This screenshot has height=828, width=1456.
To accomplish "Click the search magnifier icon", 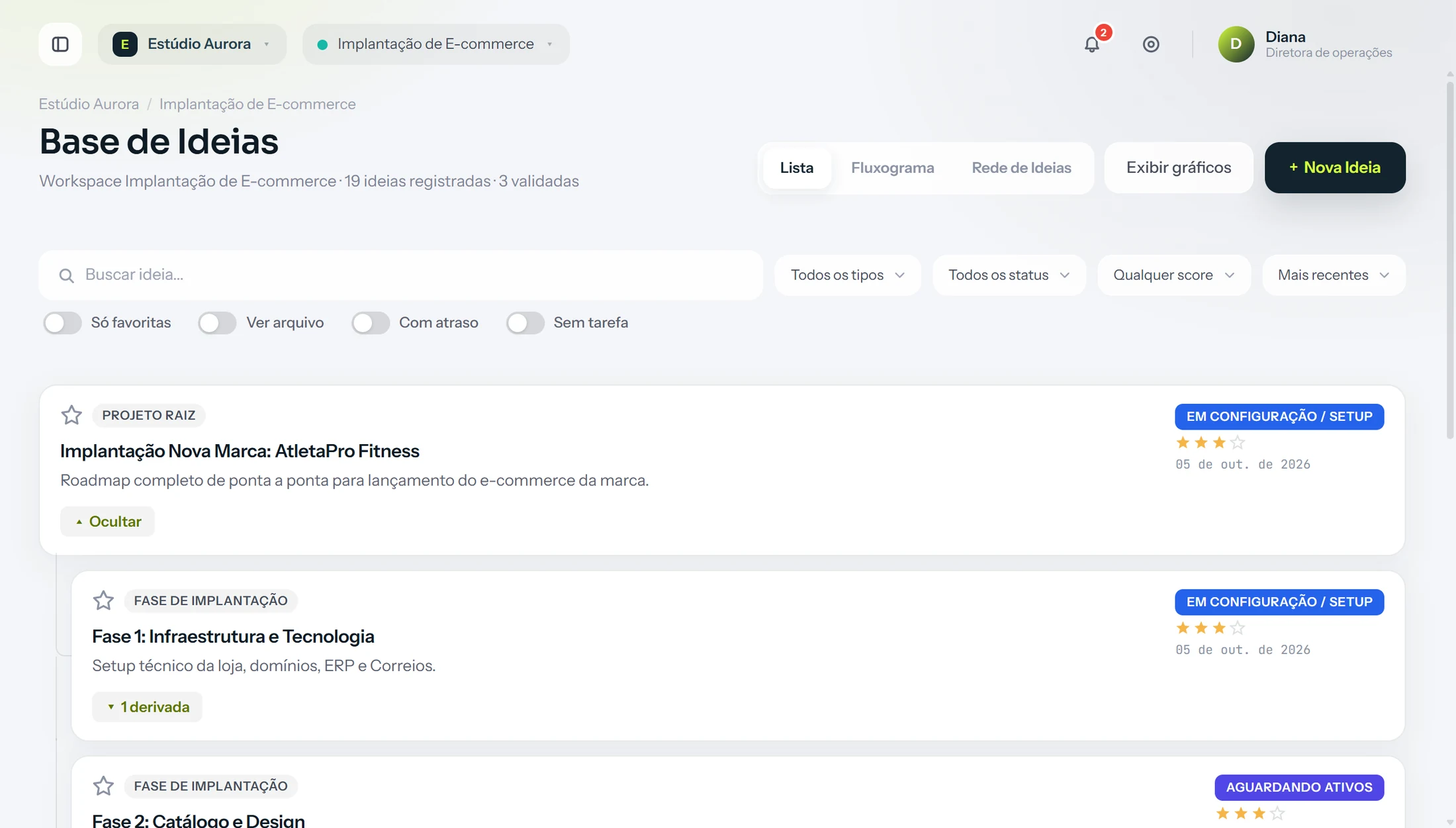I will 66,275.
